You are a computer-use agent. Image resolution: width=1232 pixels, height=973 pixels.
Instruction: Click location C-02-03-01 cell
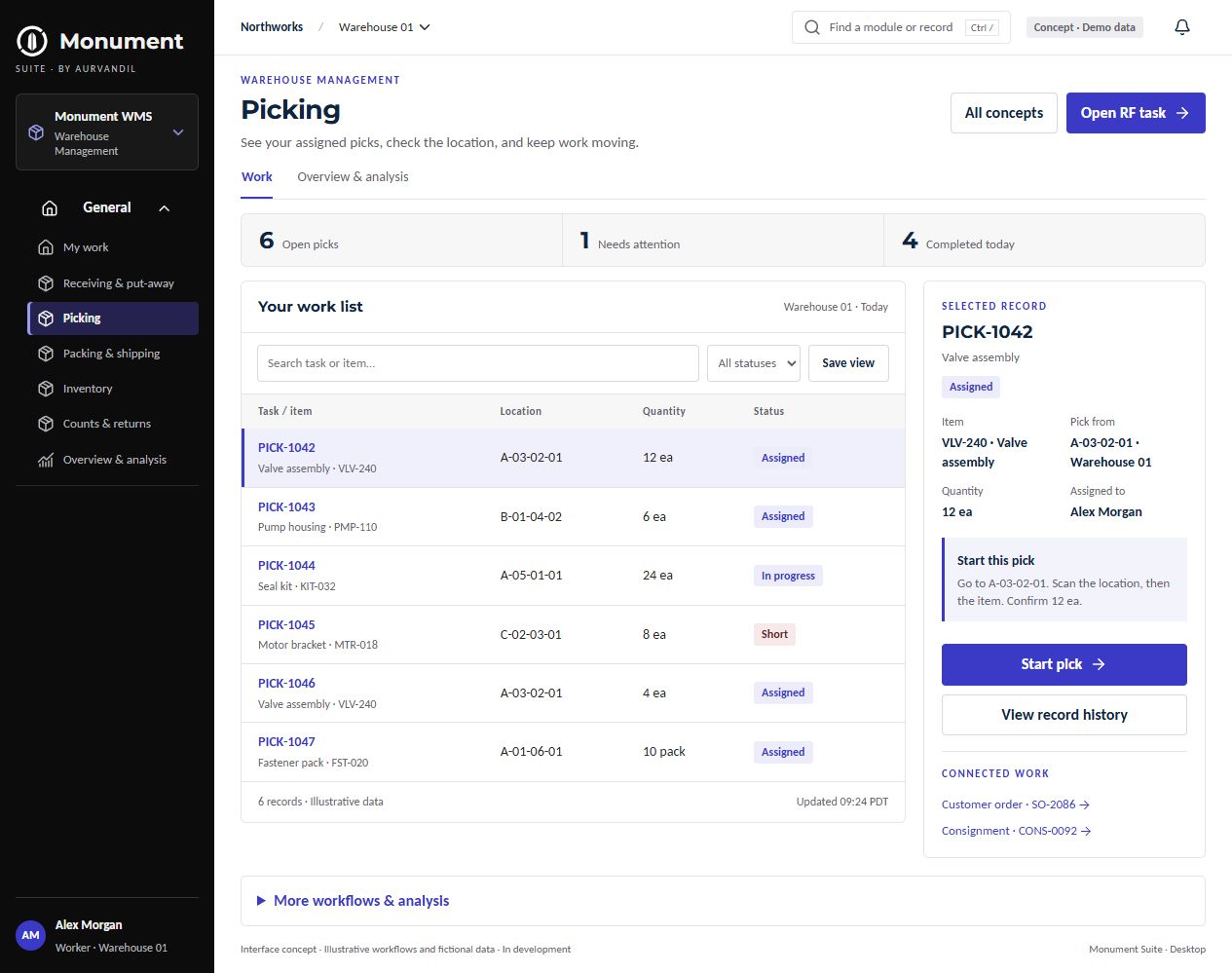[531, 635]
